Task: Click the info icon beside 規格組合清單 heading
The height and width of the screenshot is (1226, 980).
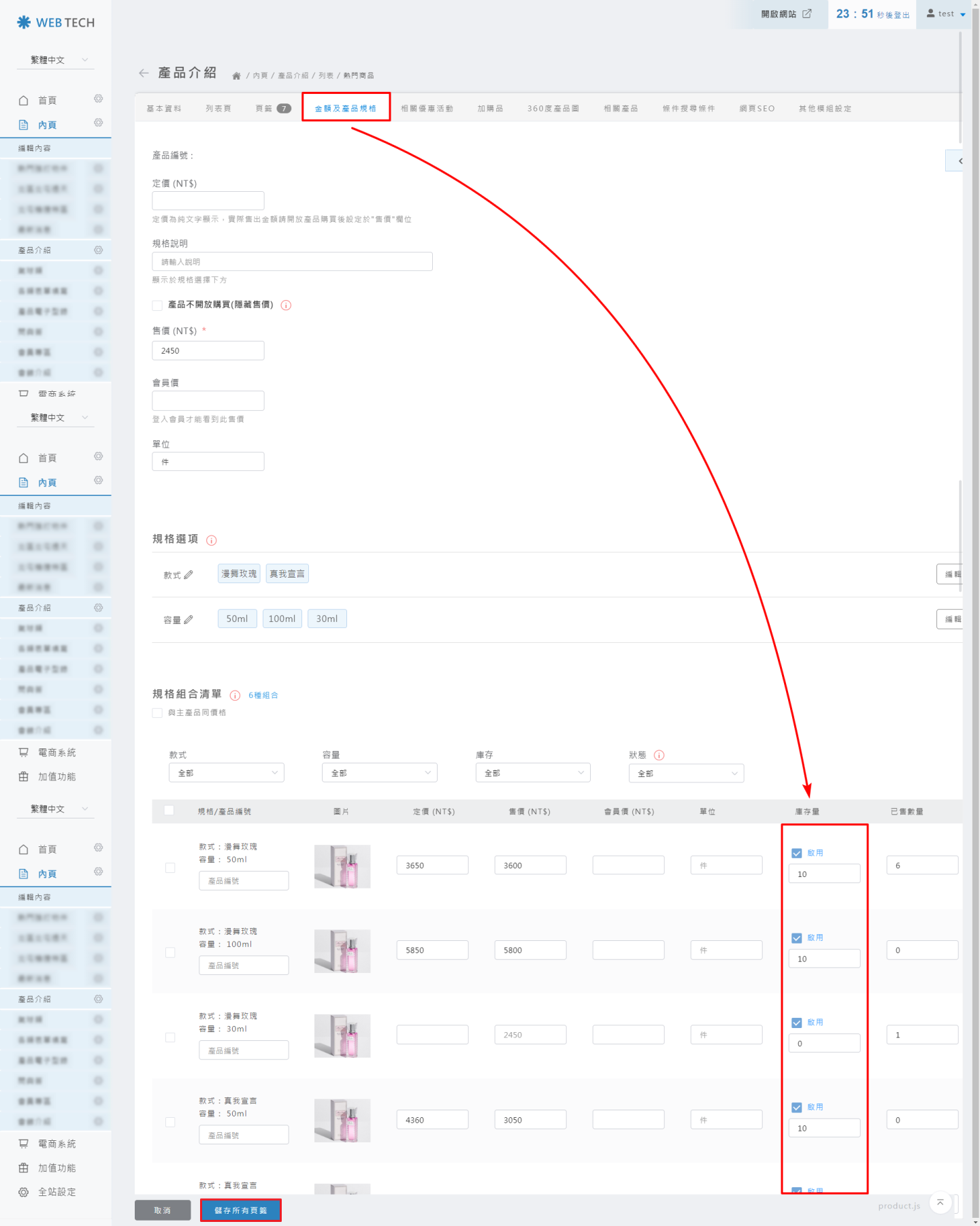Action: (x=235, y=695)
